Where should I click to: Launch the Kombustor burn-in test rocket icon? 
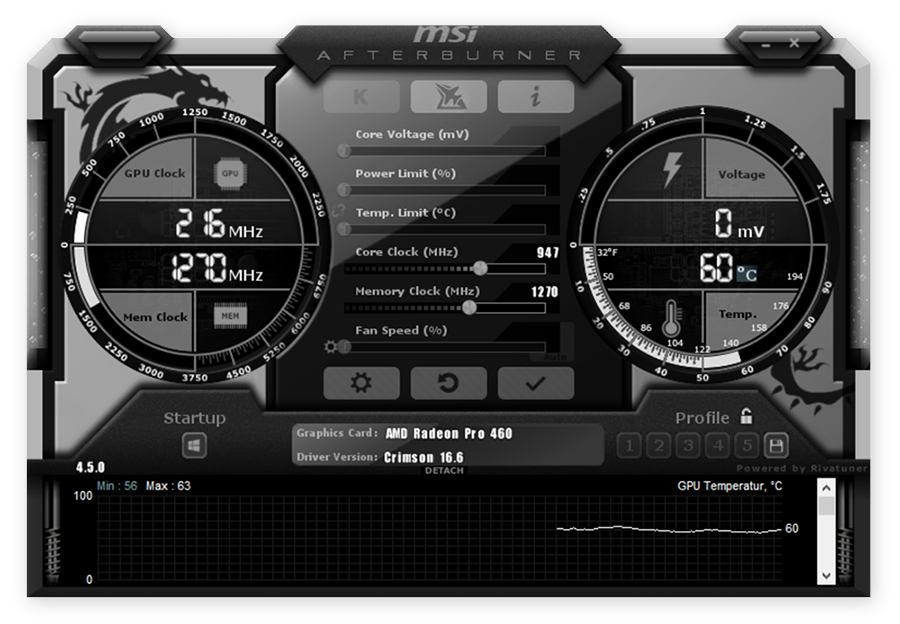point(448,97)
